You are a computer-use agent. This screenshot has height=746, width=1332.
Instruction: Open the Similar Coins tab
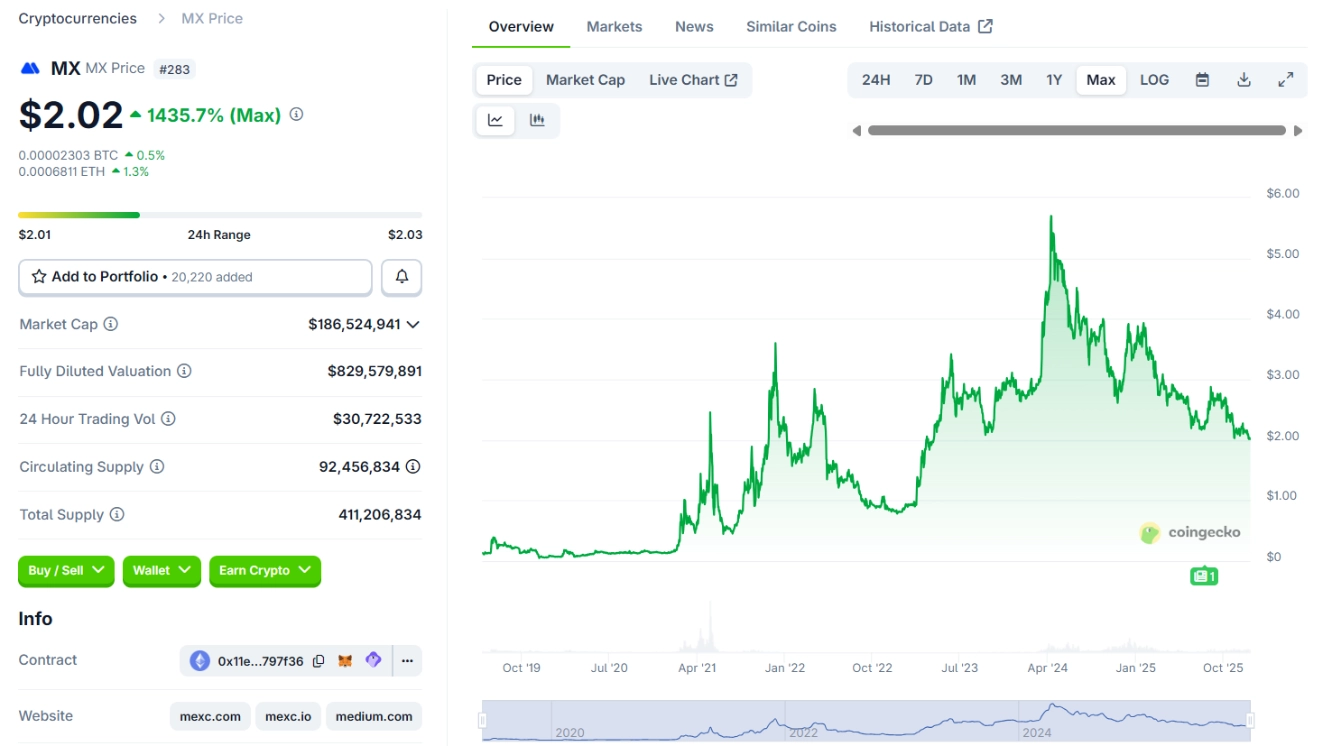click(x=790, y=26)
